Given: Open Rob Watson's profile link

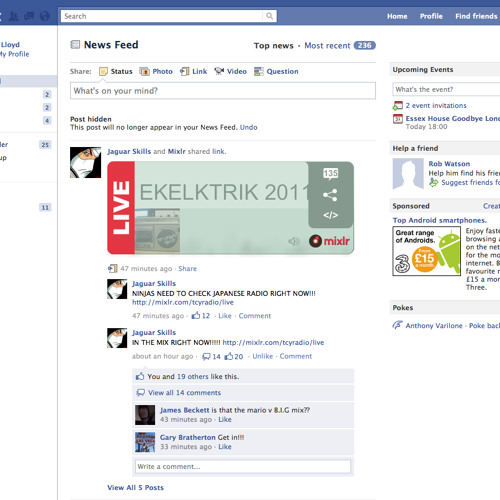Looking at the screenshot, I should tap(449, 164).
